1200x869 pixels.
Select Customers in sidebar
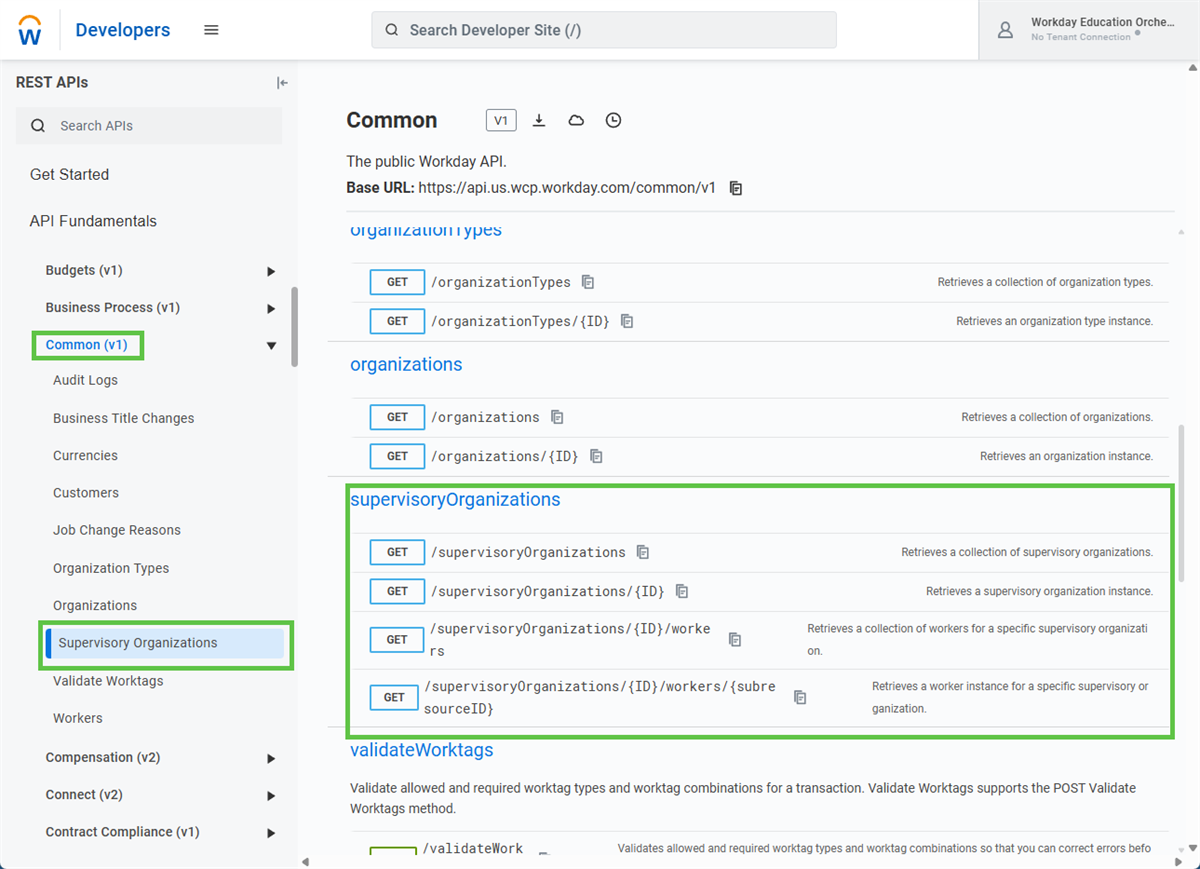click(x=86, y=492)
